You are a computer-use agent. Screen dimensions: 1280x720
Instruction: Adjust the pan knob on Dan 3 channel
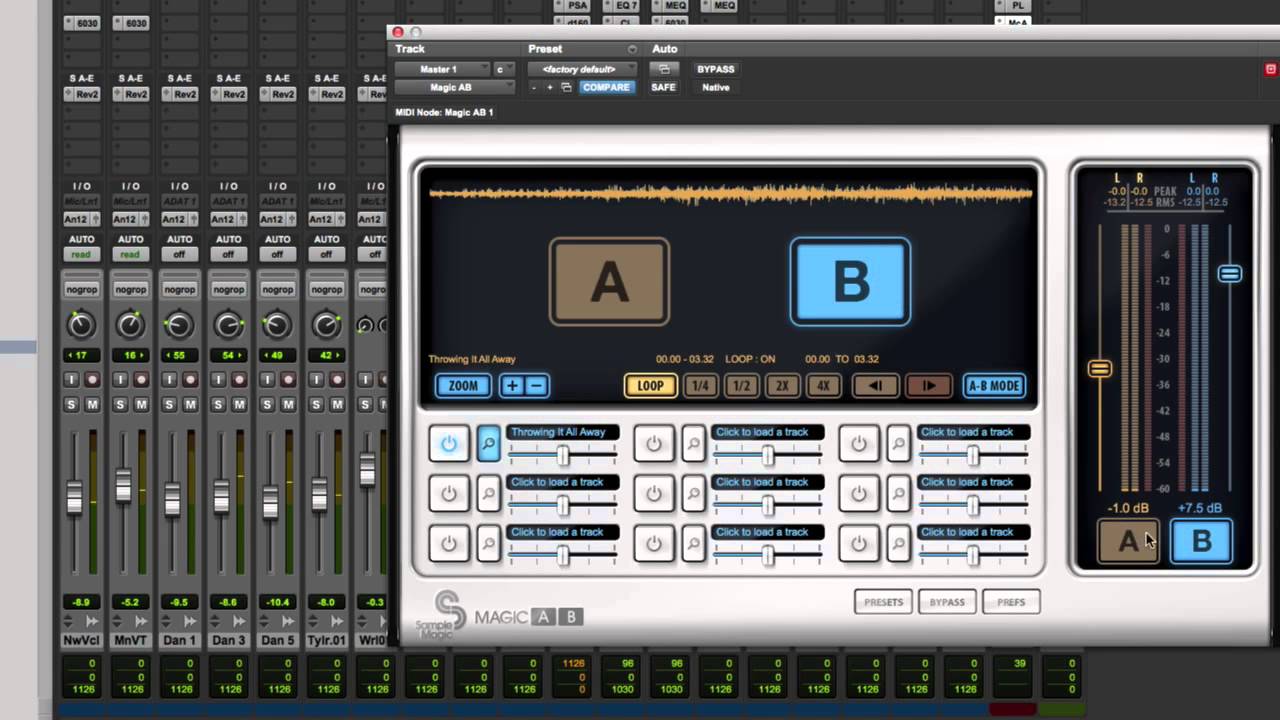pos(228,324)
